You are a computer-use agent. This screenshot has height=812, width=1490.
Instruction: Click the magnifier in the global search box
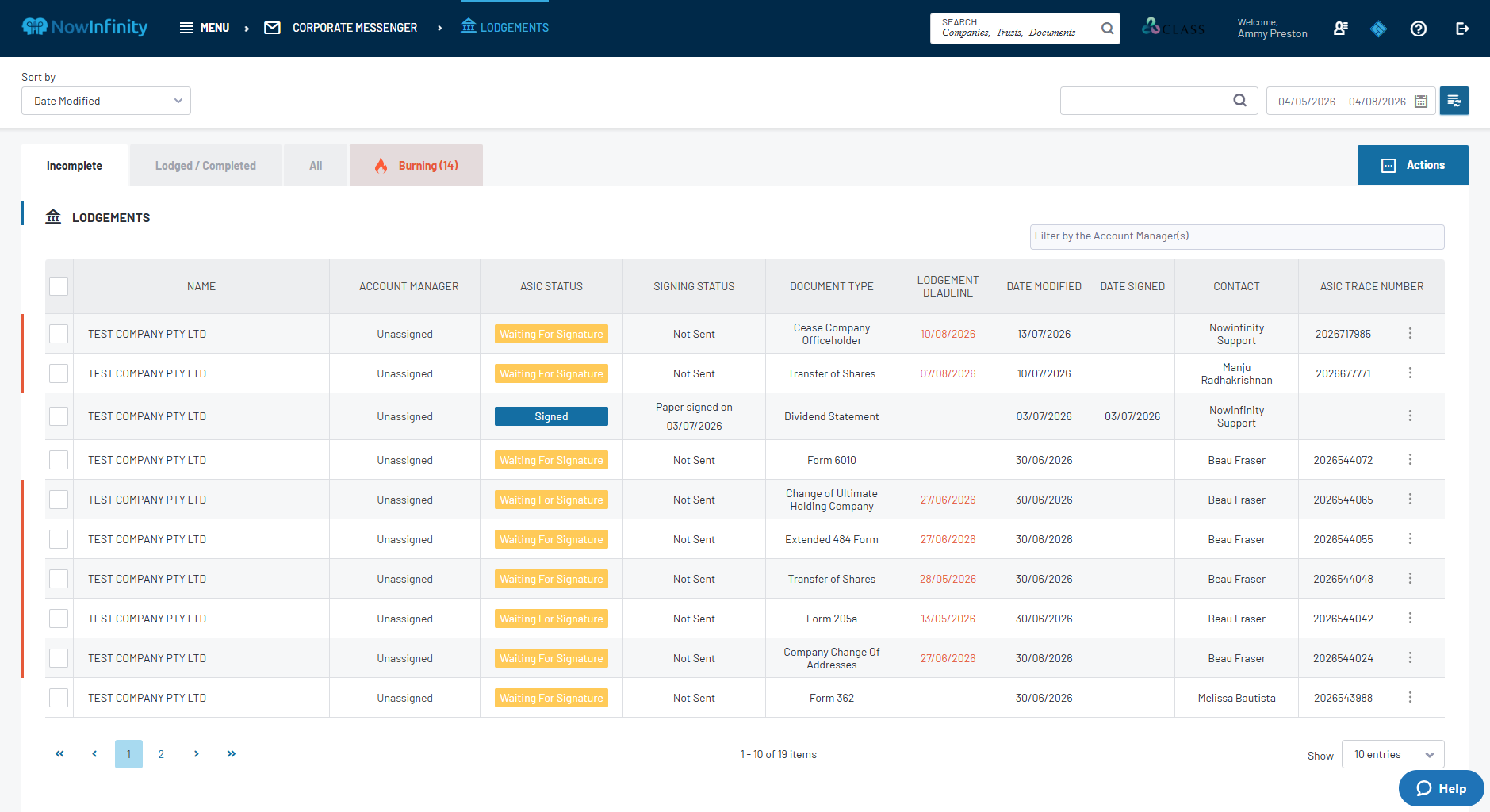[x=1107, y=29]
